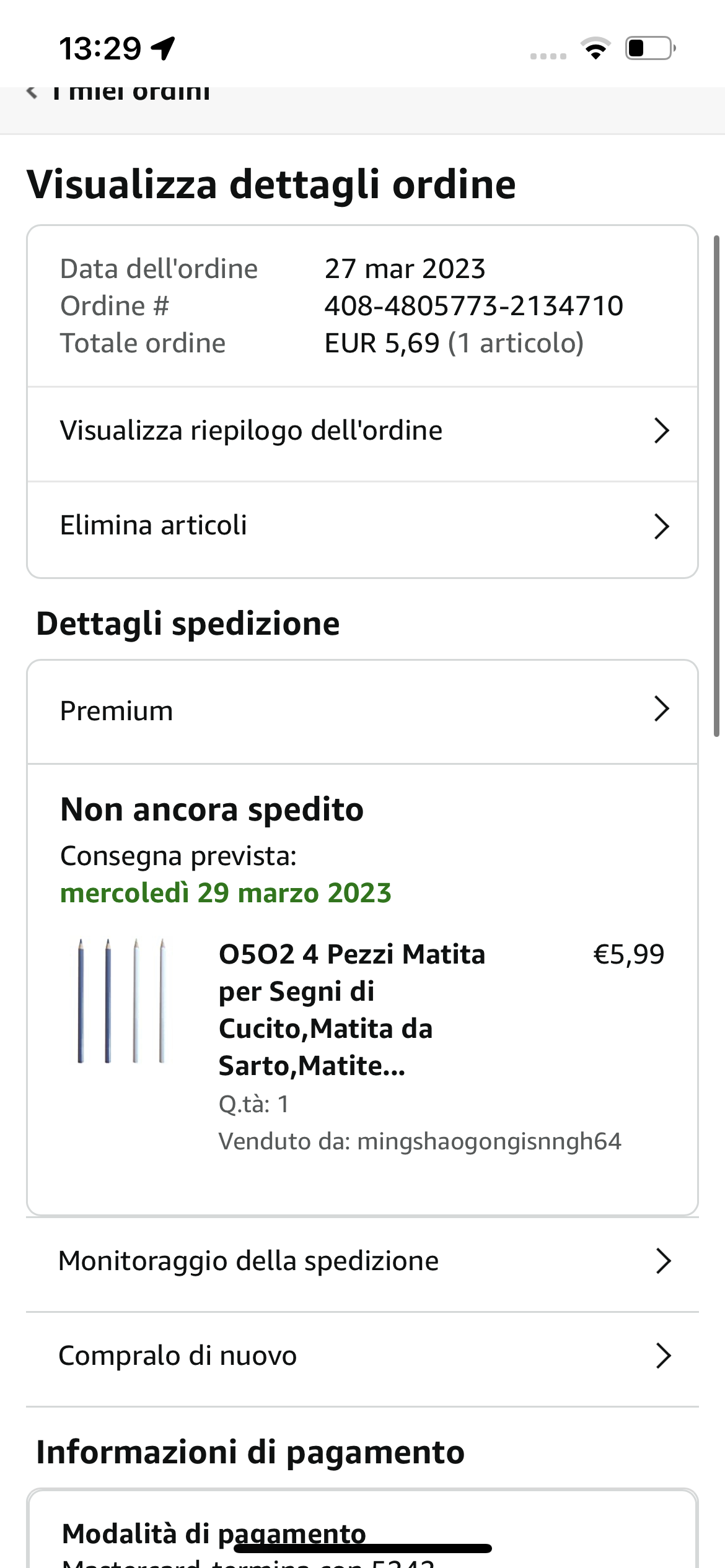
Task: Tap the battery status icon
Action: click(x=649, y=48)
